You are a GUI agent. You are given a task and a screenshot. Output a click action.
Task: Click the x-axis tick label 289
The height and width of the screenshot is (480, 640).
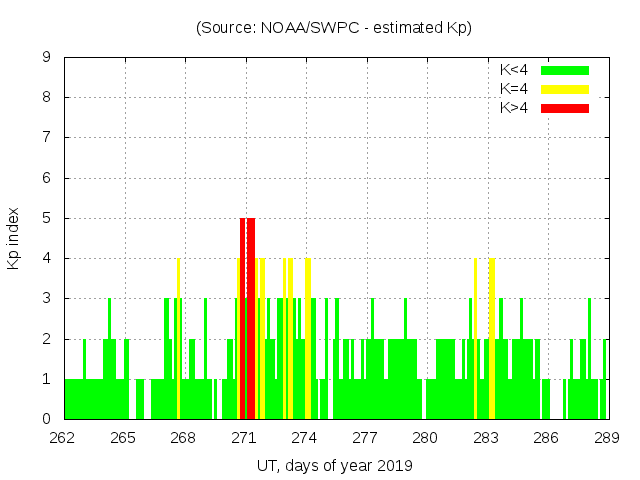[x=606, y=437]
